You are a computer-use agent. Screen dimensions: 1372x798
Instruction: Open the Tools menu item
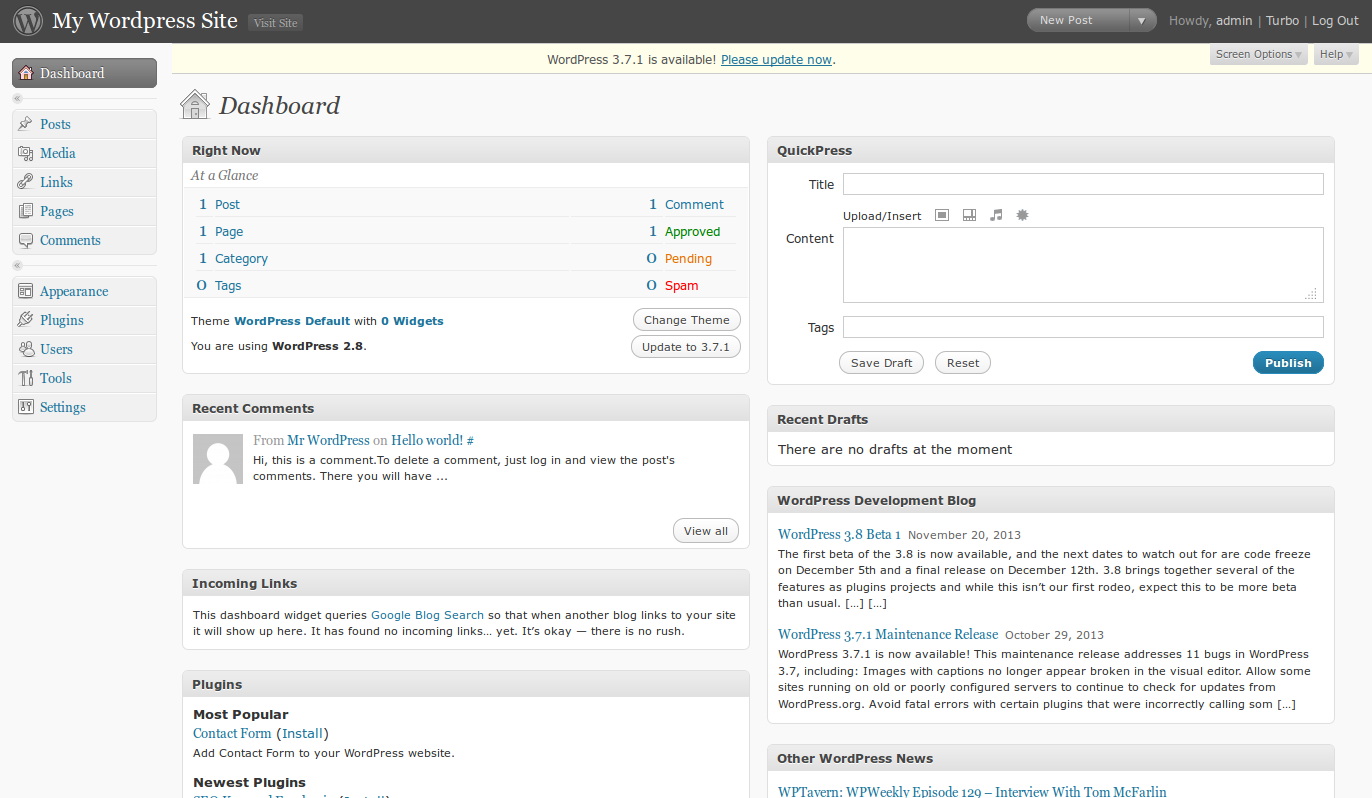tap(84, 378)
